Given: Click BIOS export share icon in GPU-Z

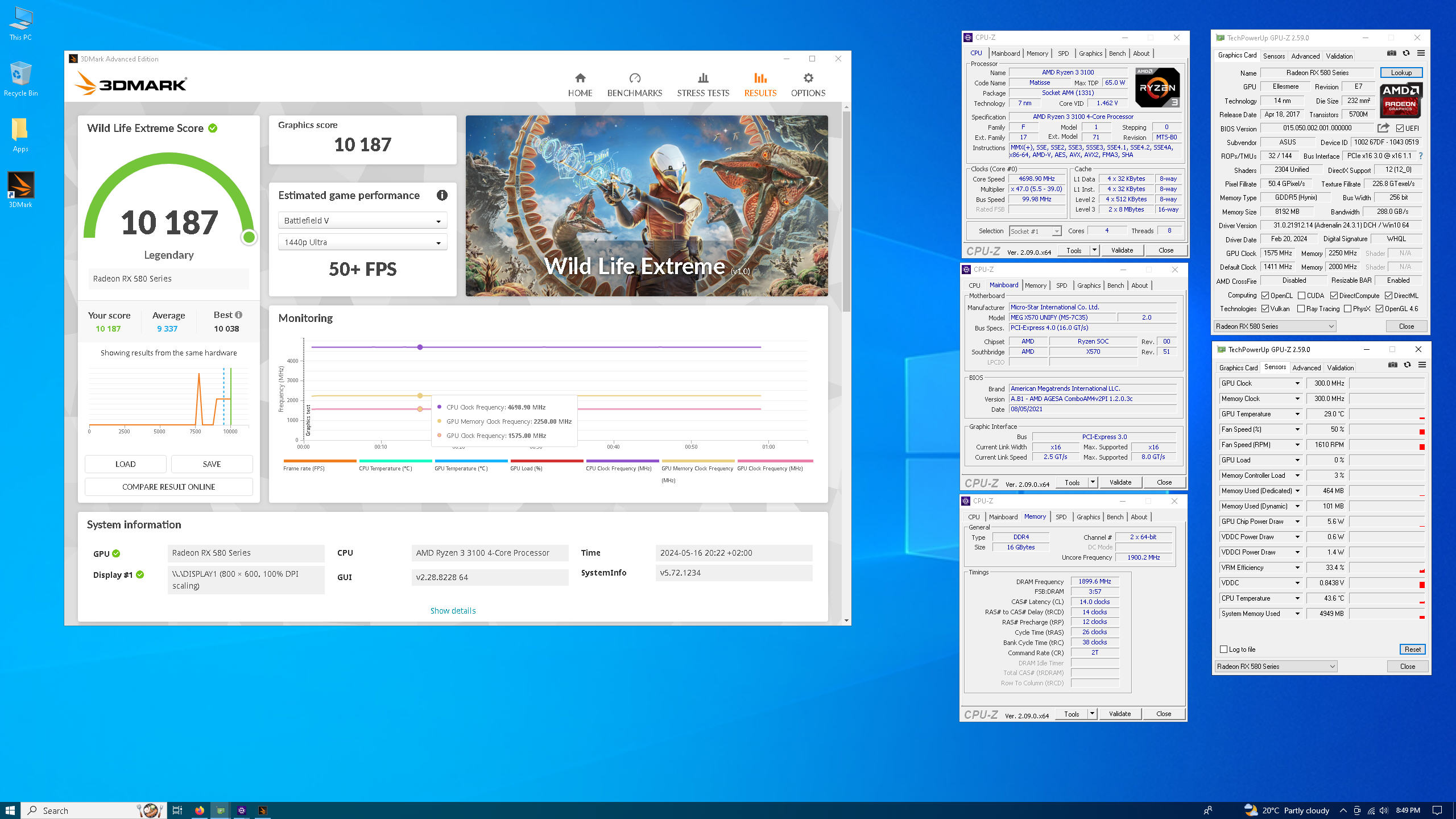Looking at the screenshot, I should pyautogui.click(x=1383, y=128).
